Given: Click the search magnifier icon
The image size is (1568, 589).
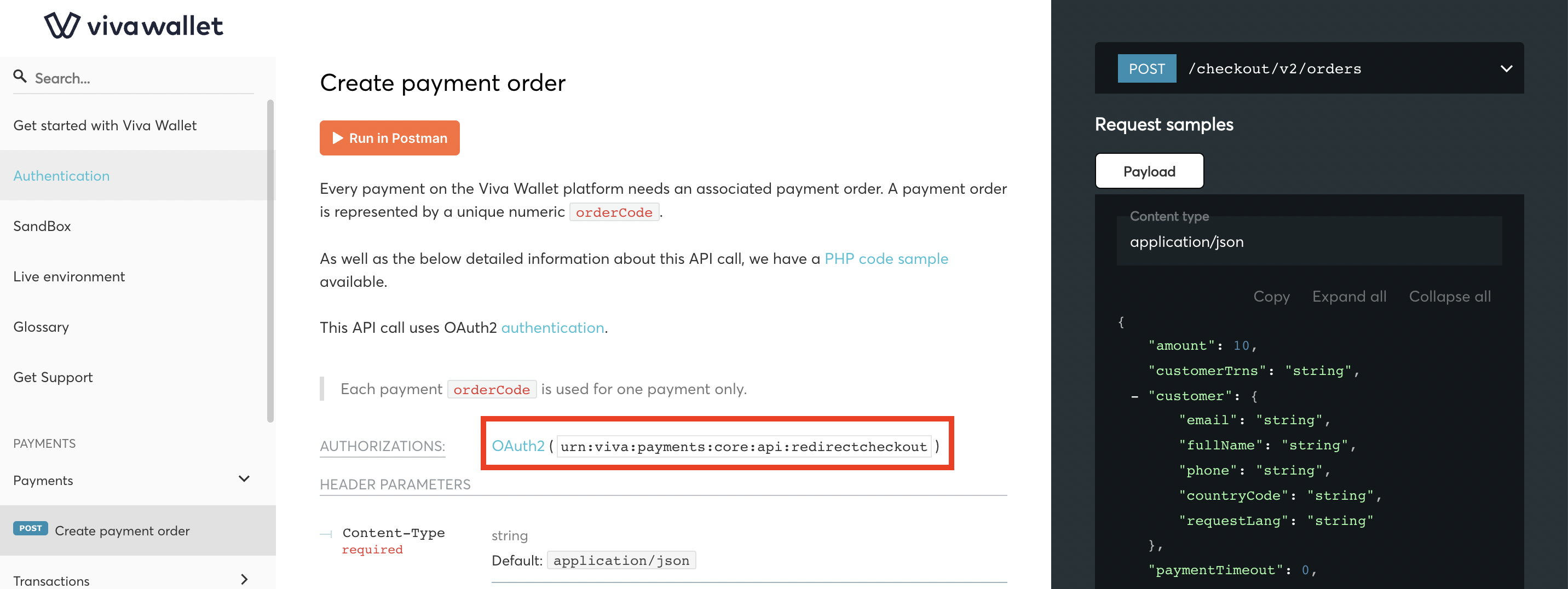Looking at the screenshot, I should pos(20,76).
